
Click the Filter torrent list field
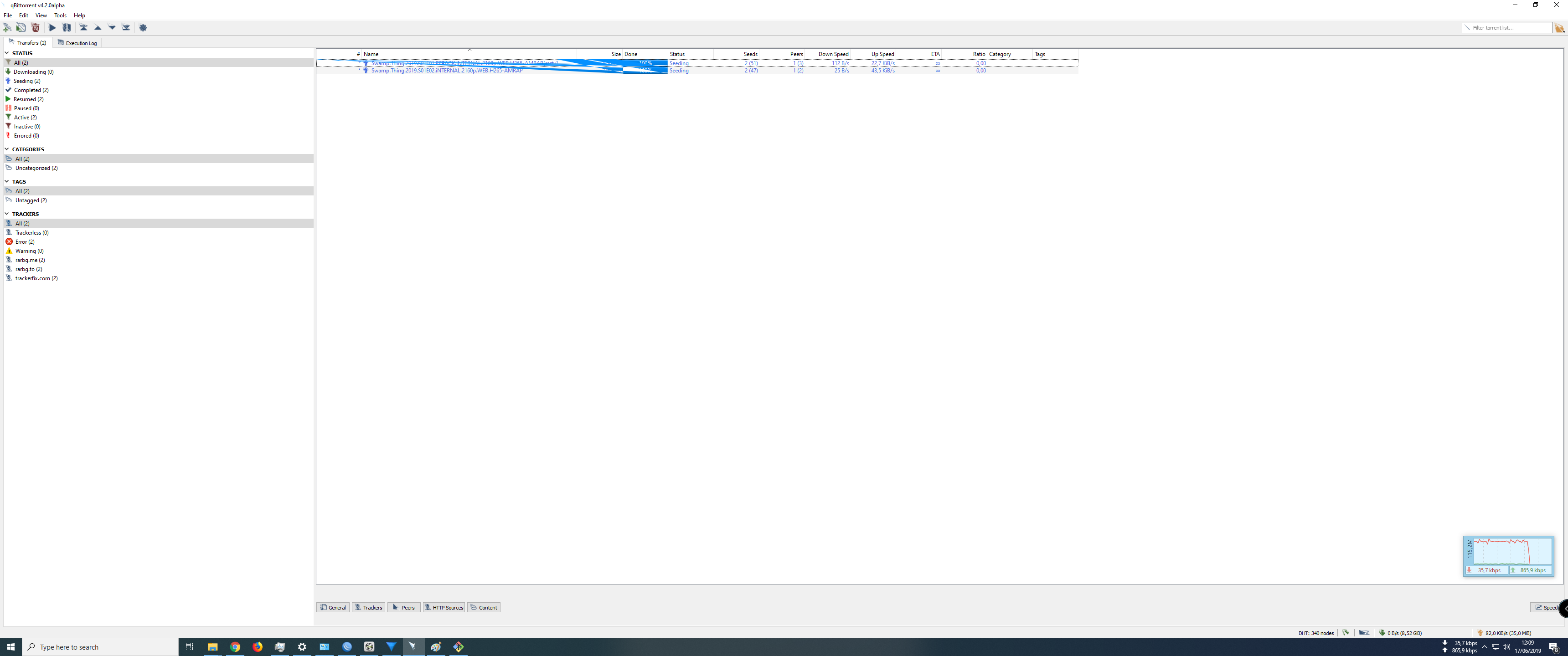1507,27
